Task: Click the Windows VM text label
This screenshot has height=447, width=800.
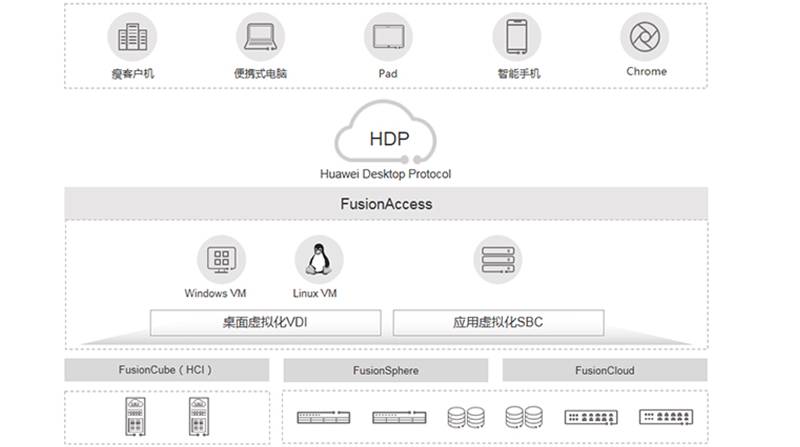Action: (x=215, y=293)
